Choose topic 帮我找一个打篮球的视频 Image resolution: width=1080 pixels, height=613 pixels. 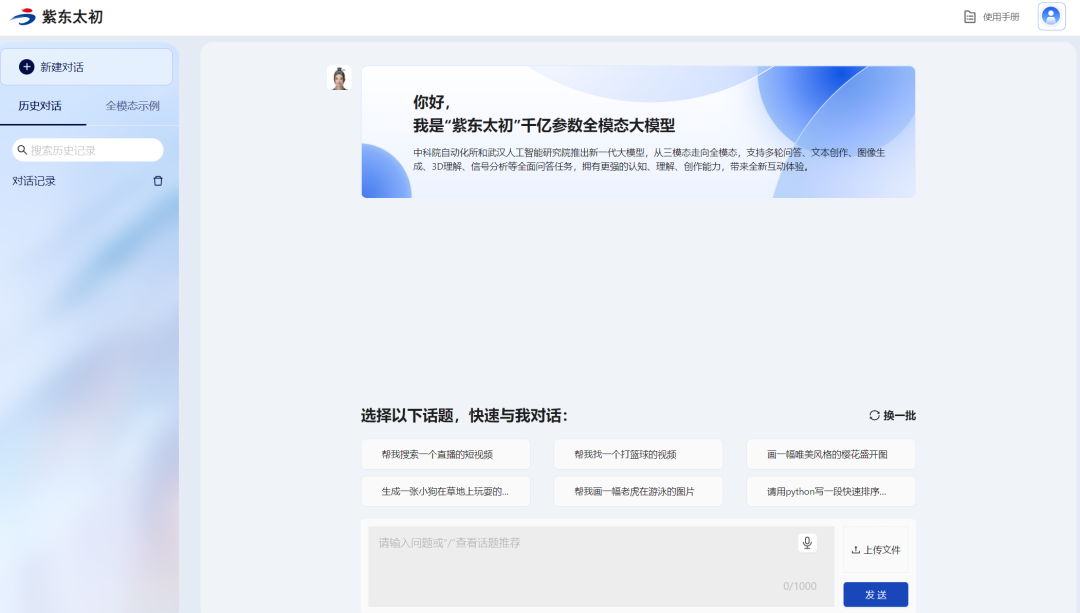pyautogui.click(x=638, y=454)
